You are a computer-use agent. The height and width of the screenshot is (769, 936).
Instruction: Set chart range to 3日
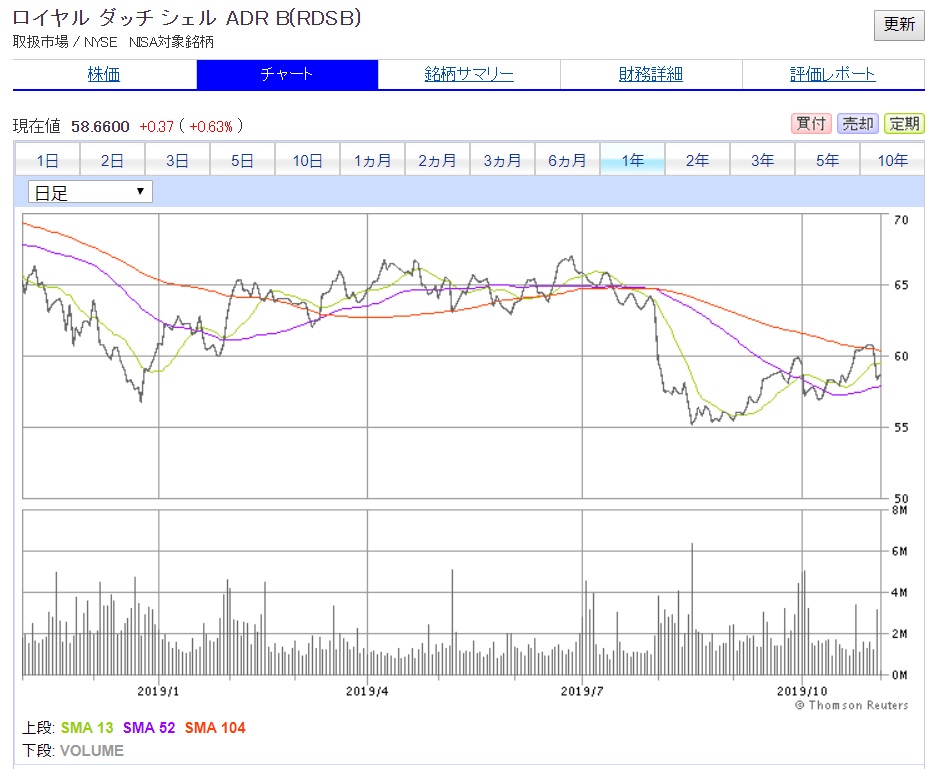177,160
